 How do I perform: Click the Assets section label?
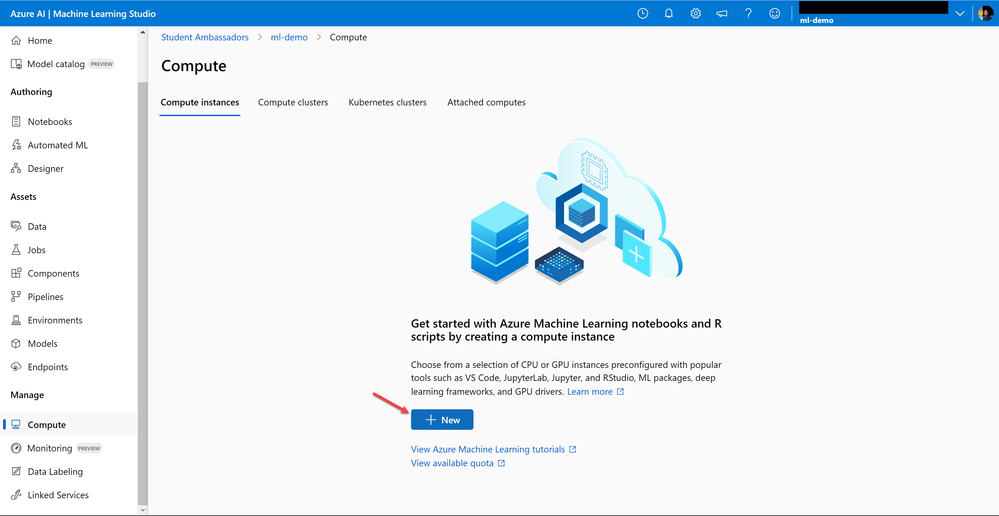click(24, 197)
